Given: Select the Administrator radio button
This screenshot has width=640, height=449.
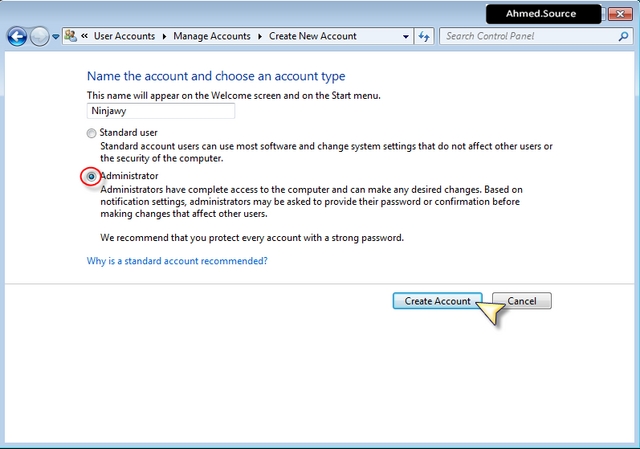Looking at the screenshot, I should [91, 176].
